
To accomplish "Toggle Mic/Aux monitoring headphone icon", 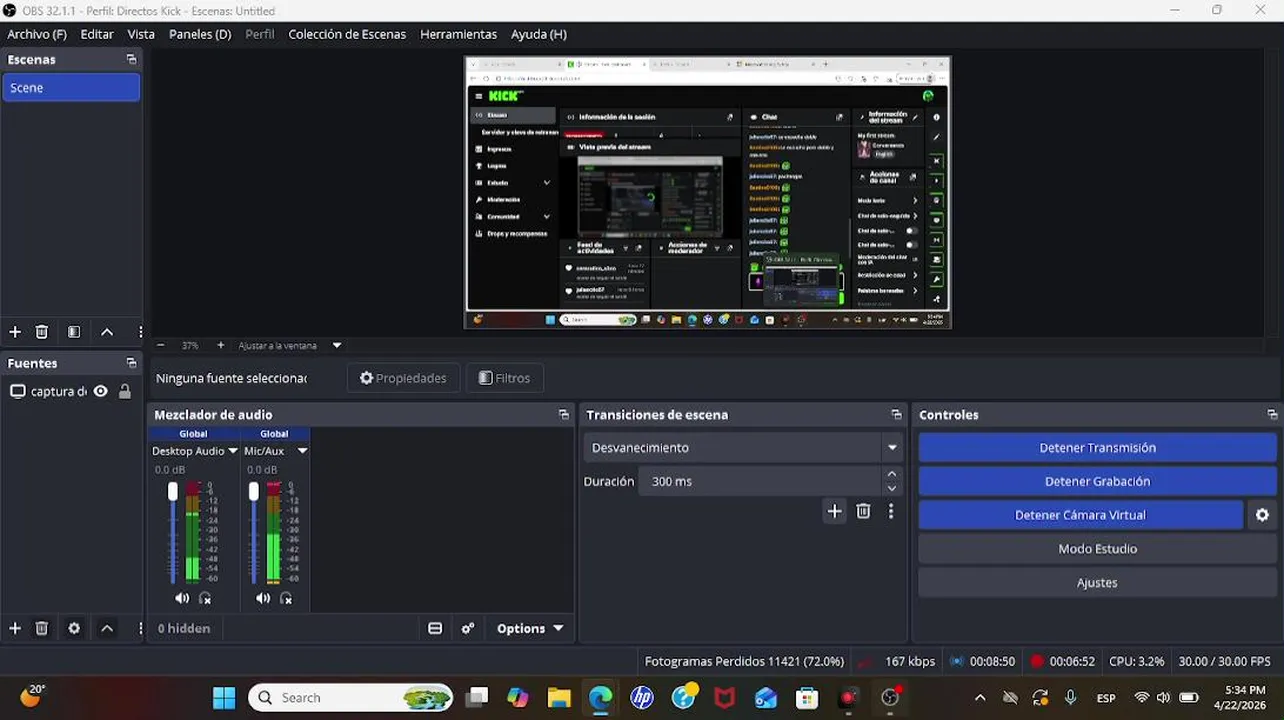I will pyautogui.click(x=286, y=598).
